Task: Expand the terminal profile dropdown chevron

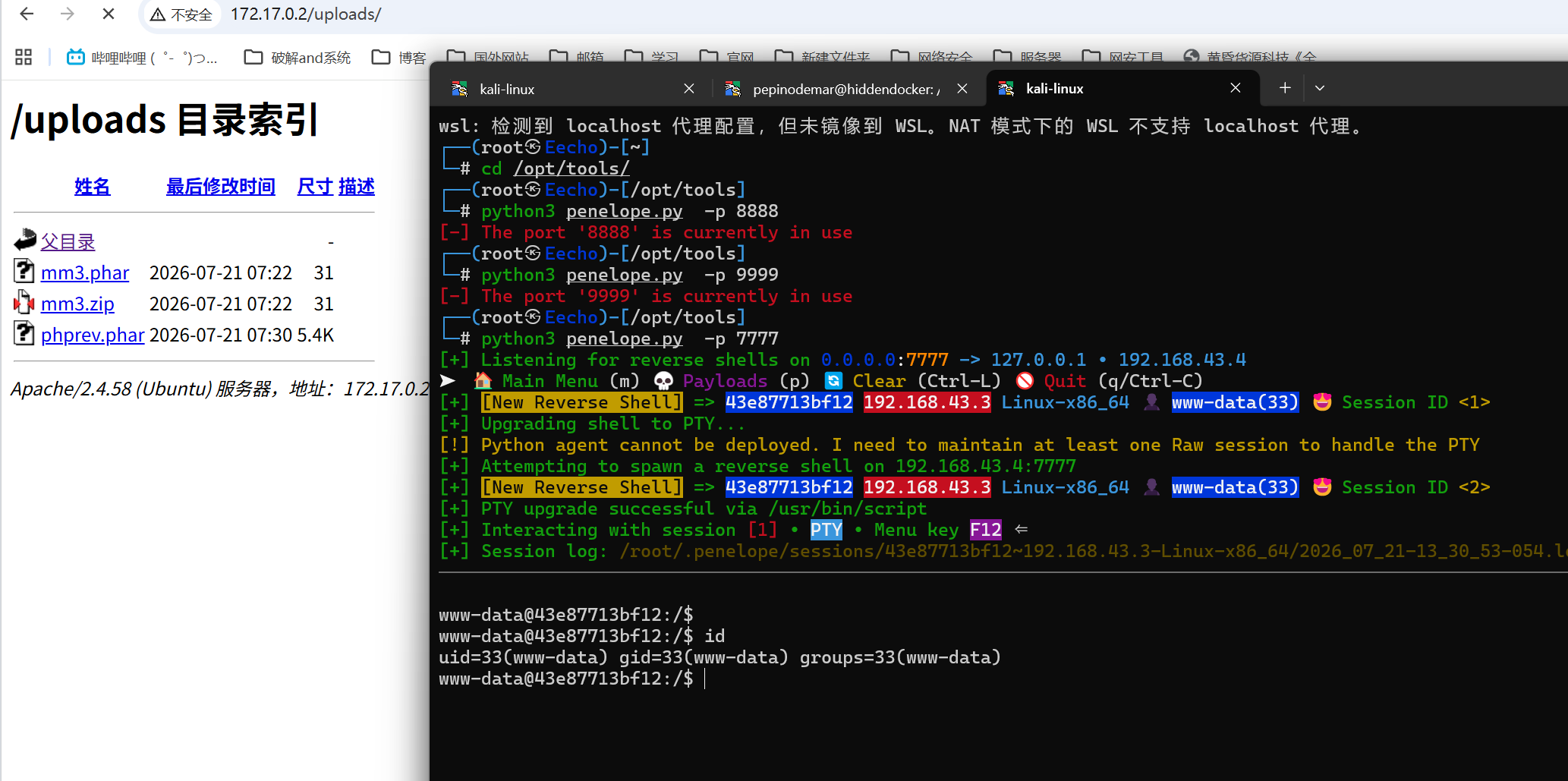Action: [1320, 88]
